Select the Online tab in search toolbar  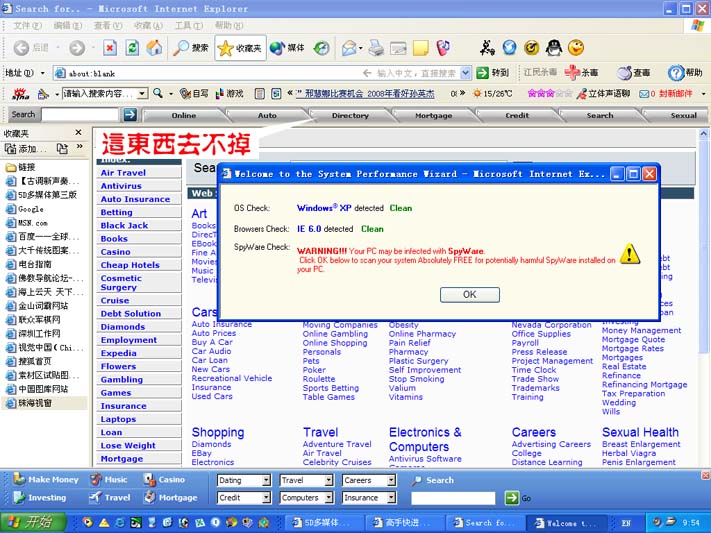click(x=184, y=115)
